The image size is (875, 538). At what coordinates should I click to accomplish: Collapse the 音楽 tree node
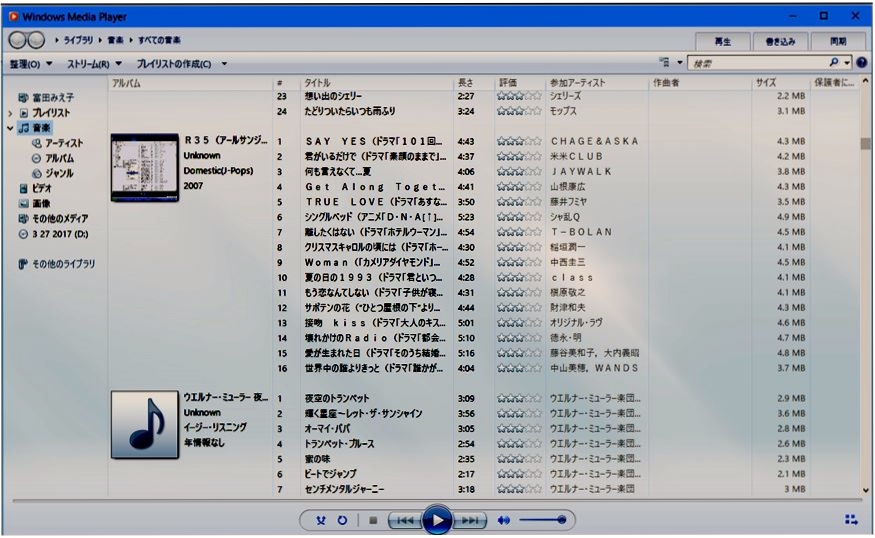[x=10, y=128]
